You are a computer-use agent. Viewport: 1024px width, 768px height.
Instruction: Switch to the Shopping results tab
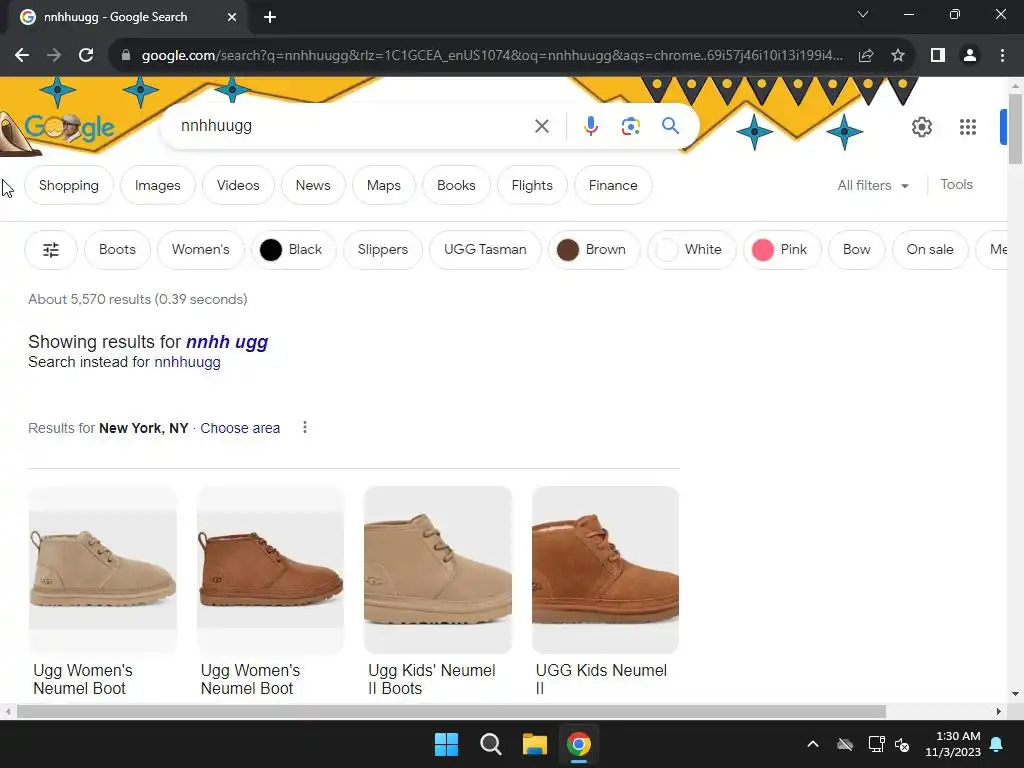(69, 185)
